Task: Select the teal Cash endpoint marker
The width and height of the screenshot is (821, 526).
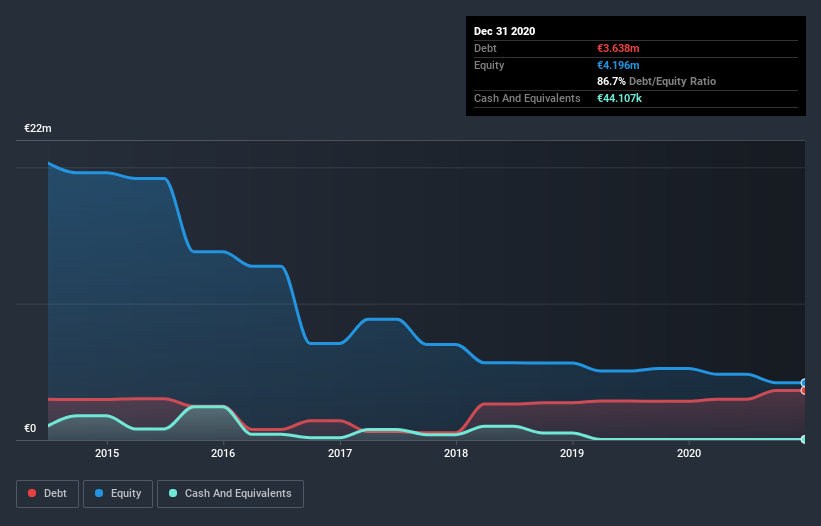Action: [x=804, y=439]
